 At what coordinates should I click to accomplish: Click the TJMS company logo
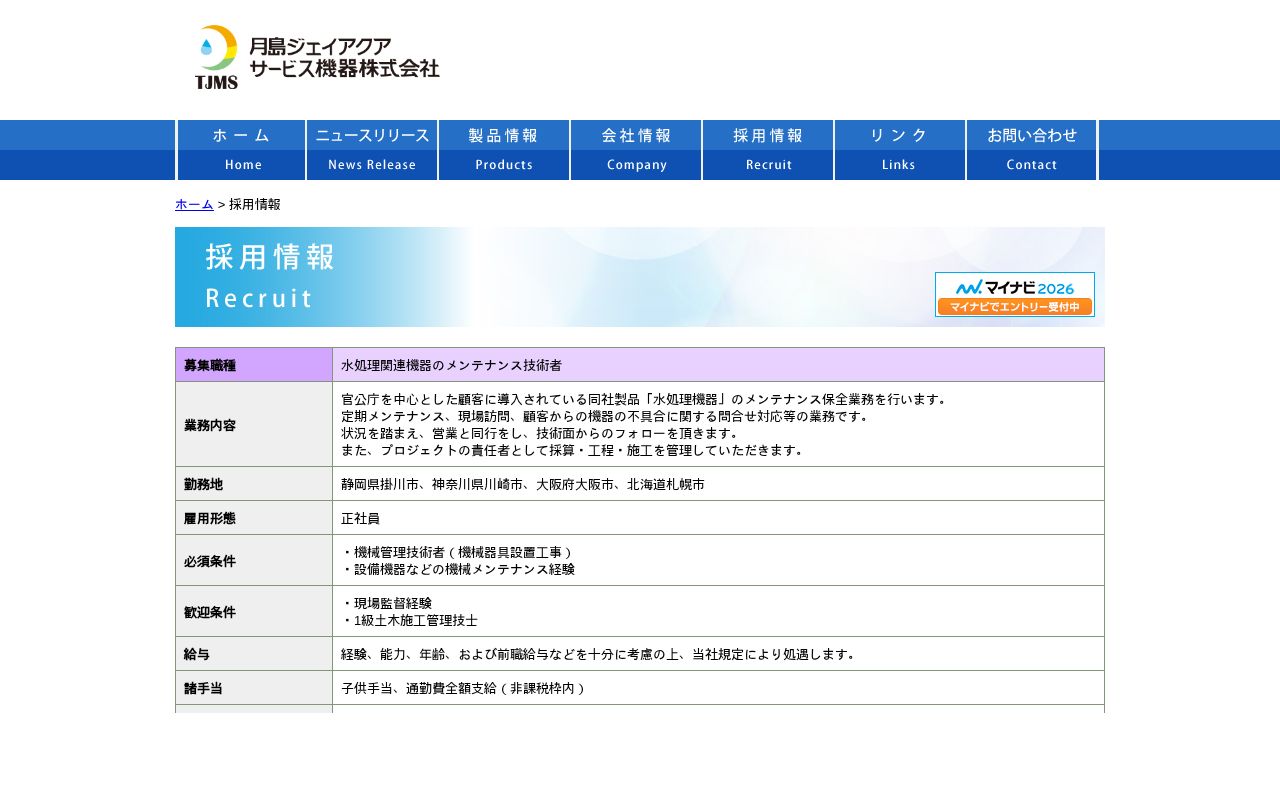[x=216, y=57]
